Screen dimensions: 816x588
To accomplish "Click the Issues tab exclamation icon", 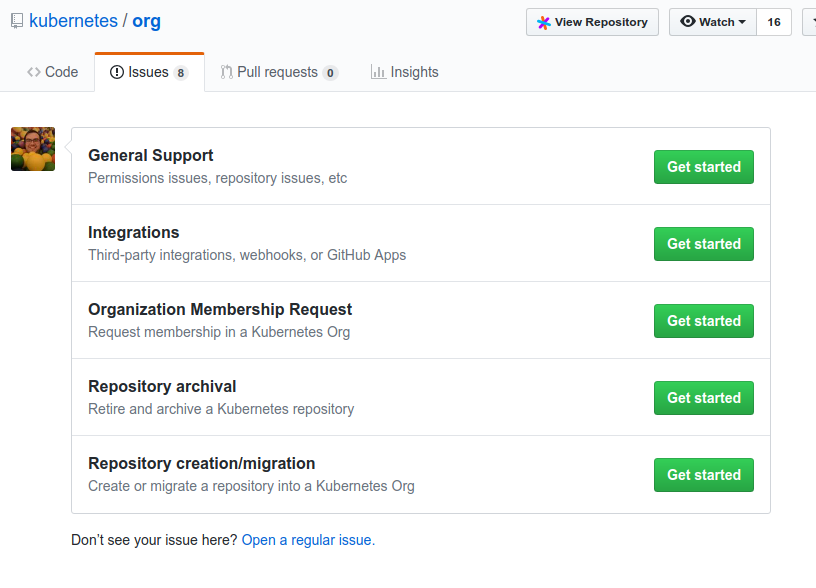I will point(117,72).
